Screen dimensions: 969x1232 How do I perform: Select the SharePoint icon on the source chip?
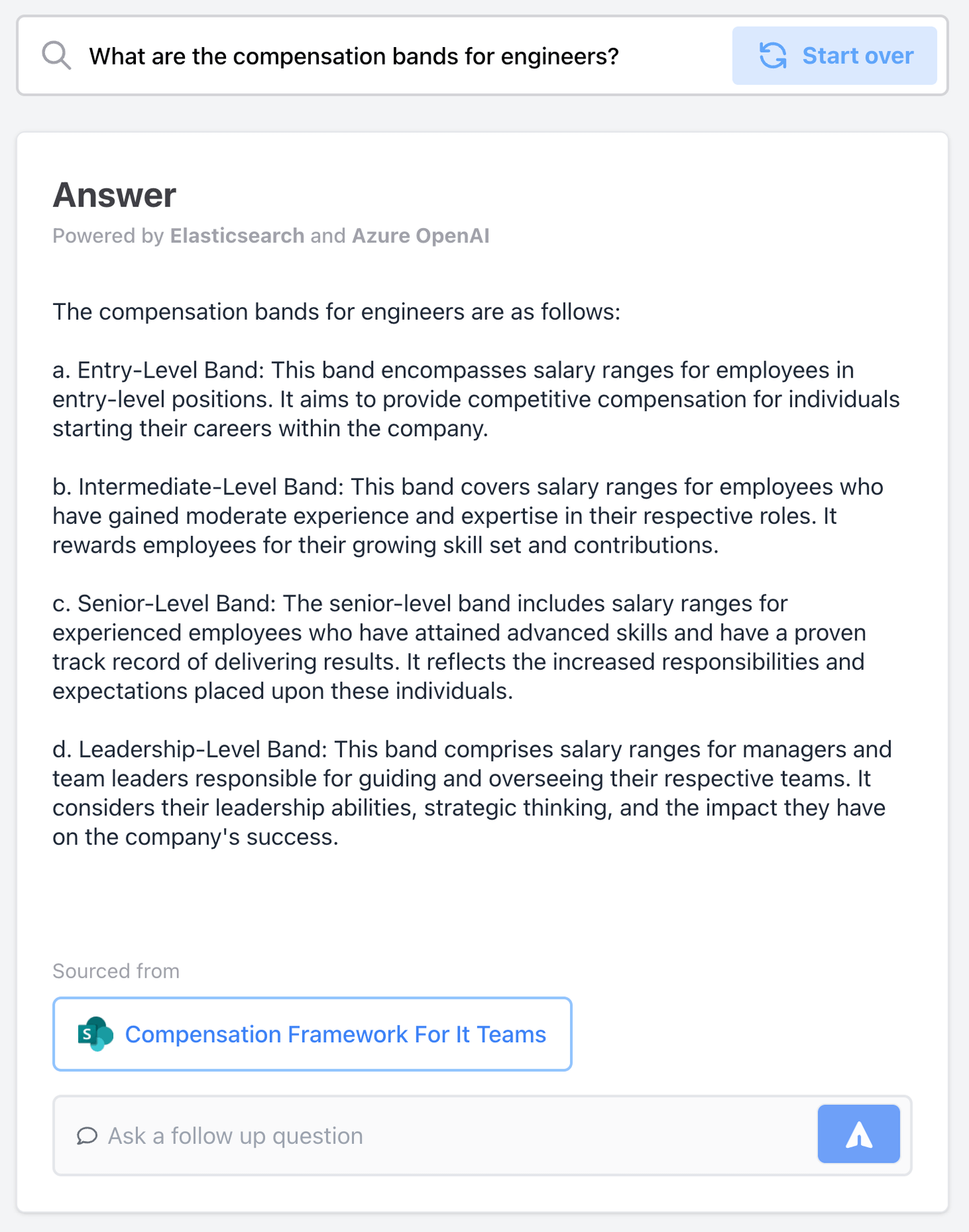[x=94, y=1034]
